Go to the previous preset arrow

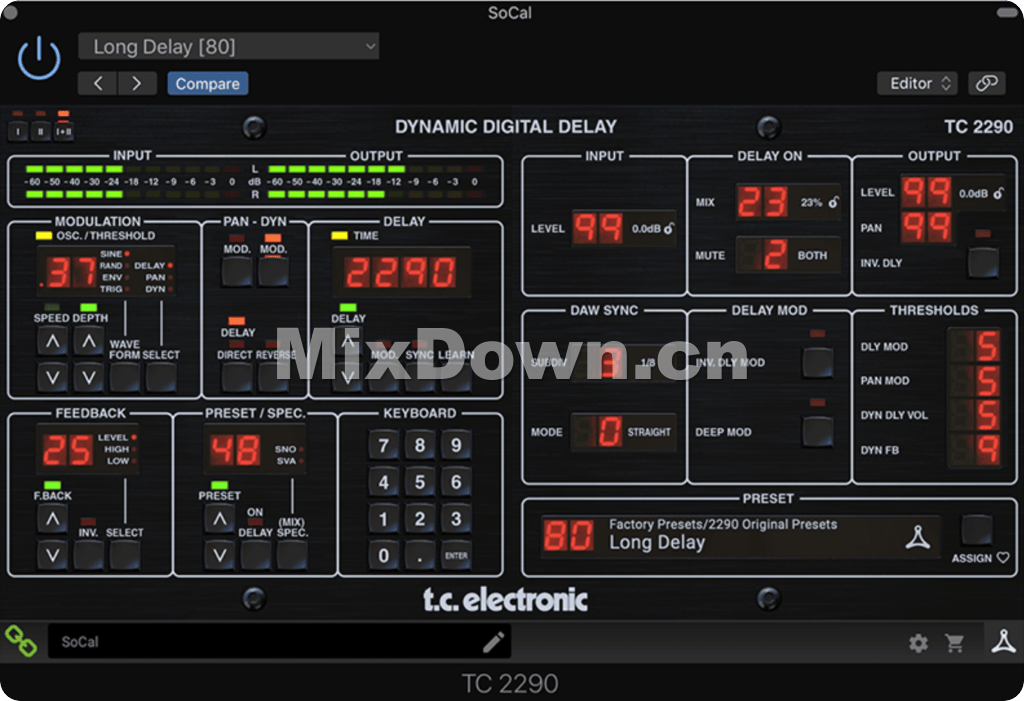tap(98, 84)
